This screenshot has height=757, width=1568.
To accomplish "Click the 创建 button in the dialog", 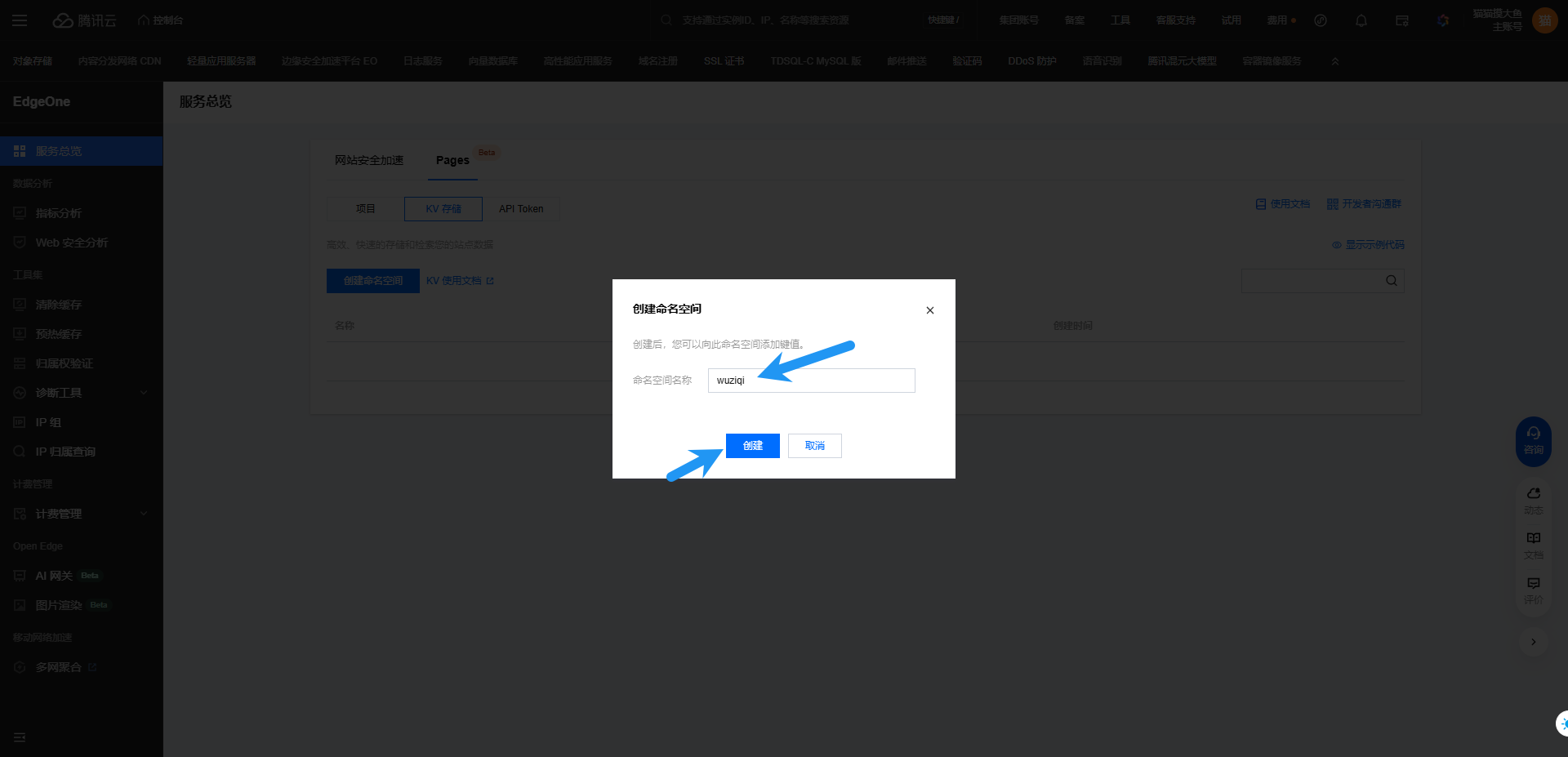I will tap(752, 446).
